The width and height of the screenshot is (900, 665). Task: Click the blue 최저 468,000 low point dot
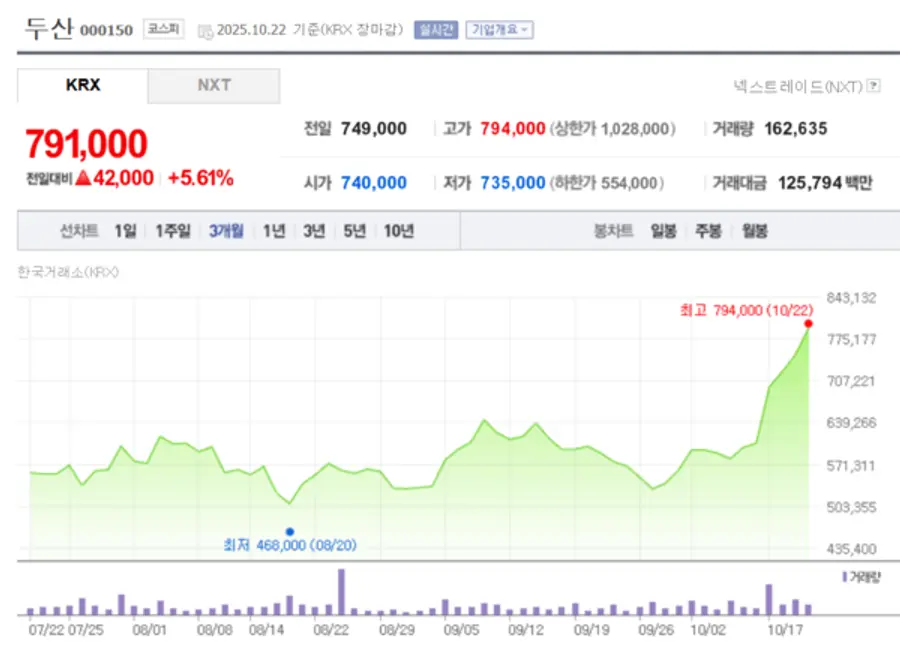click(289, 531)
